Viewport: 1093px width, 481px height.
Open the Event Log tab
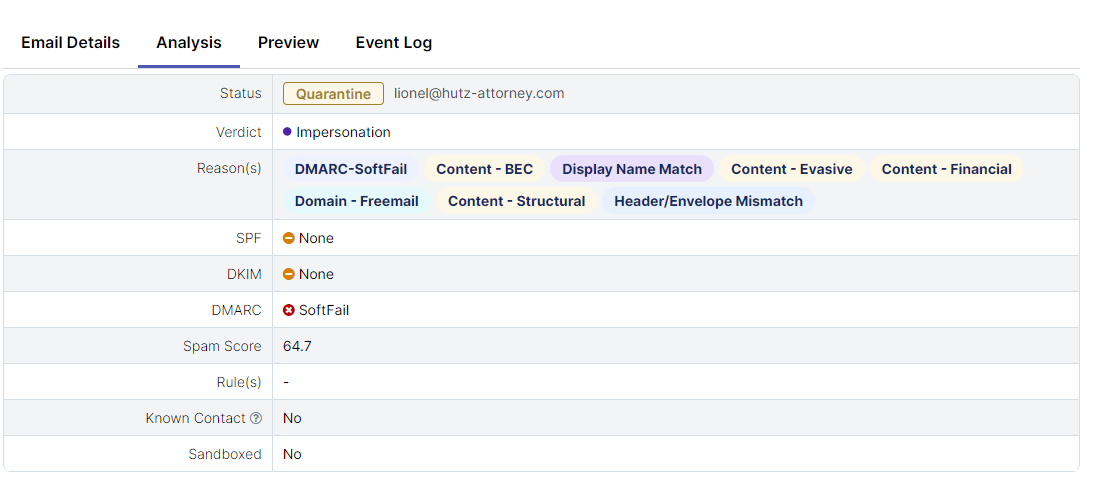394,42
